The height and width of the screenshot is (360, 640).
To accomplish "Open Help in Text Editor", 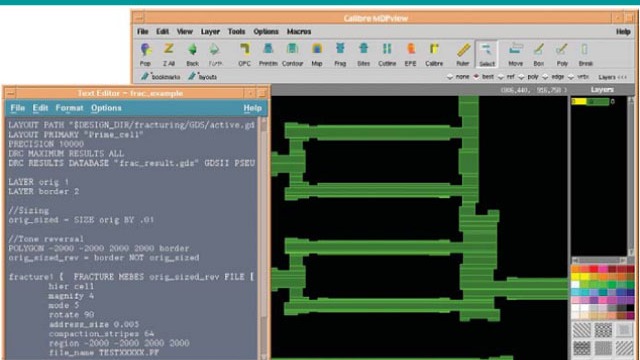I will coord(253,108).
